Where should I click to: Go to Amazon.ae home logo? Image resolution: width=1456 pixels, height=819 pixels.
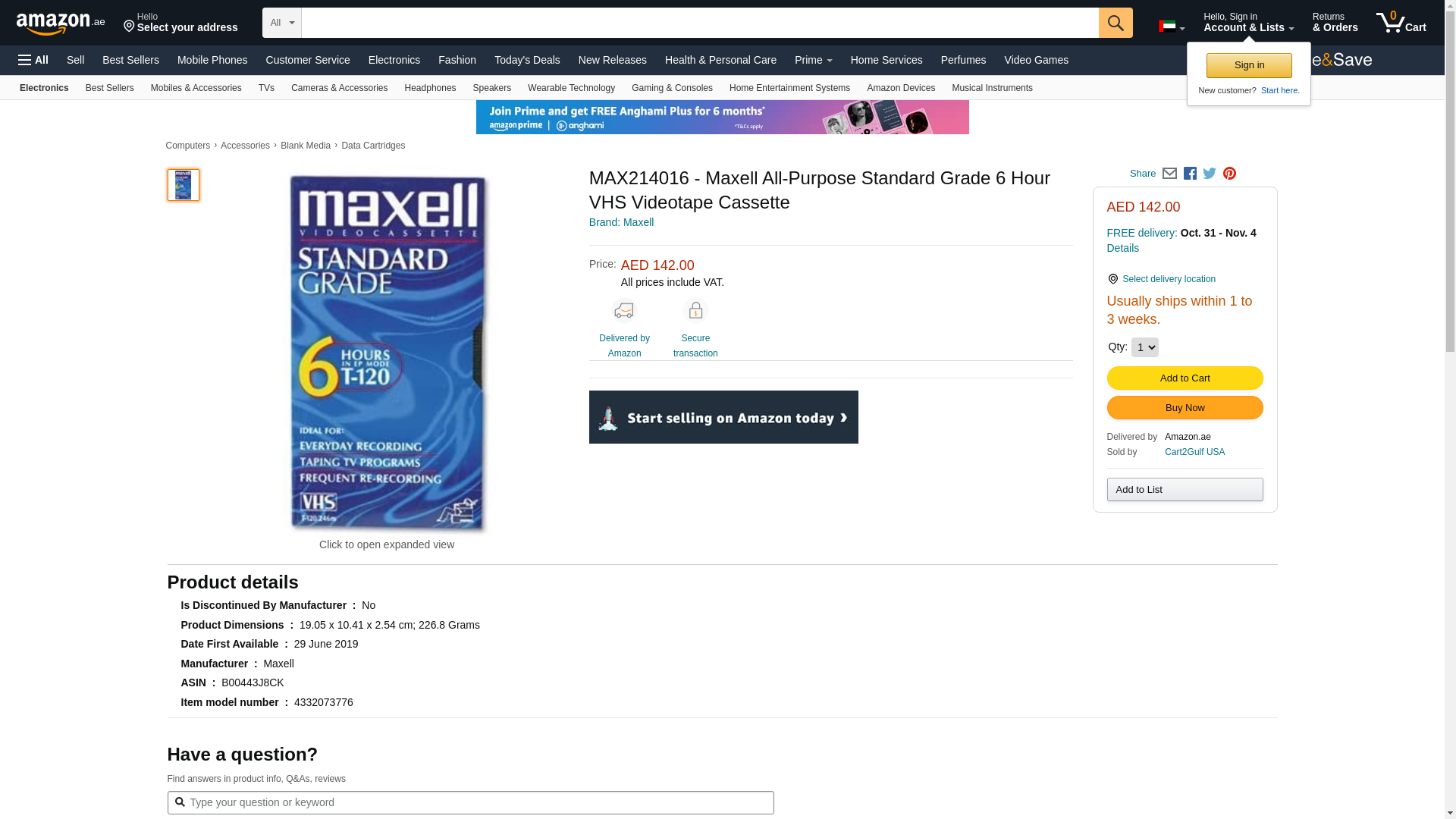point(61,24)
